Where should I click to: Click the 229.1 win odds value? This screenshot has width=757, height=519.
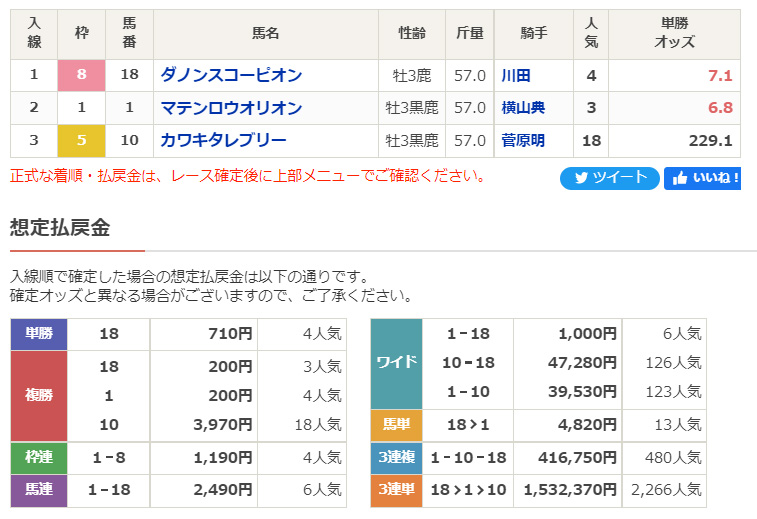tap(710, 140)
